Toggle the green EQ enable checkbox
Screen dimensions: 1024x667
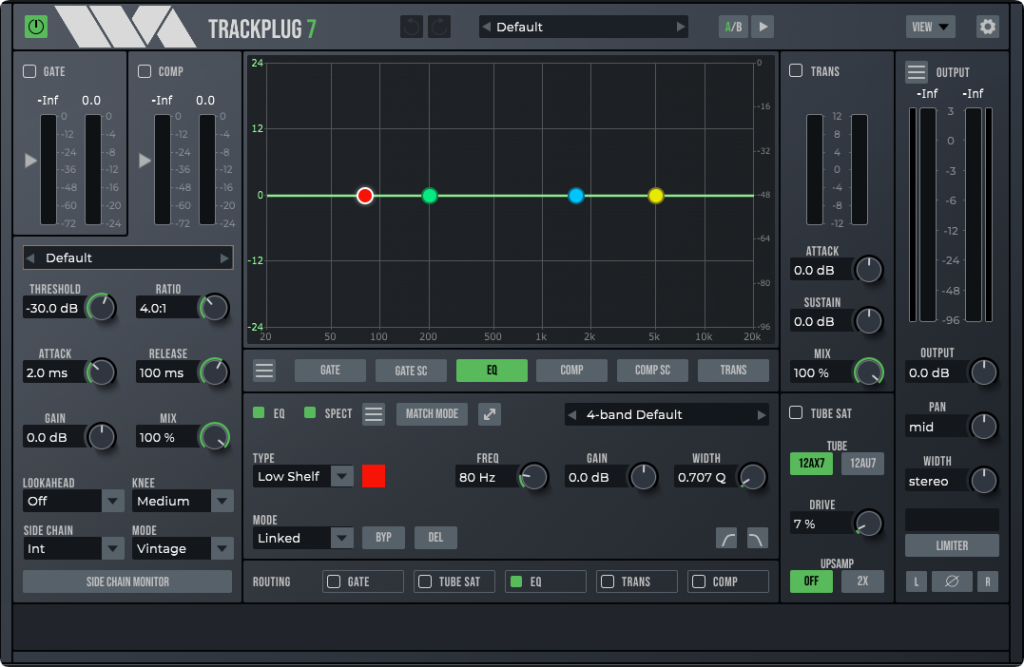259,413
